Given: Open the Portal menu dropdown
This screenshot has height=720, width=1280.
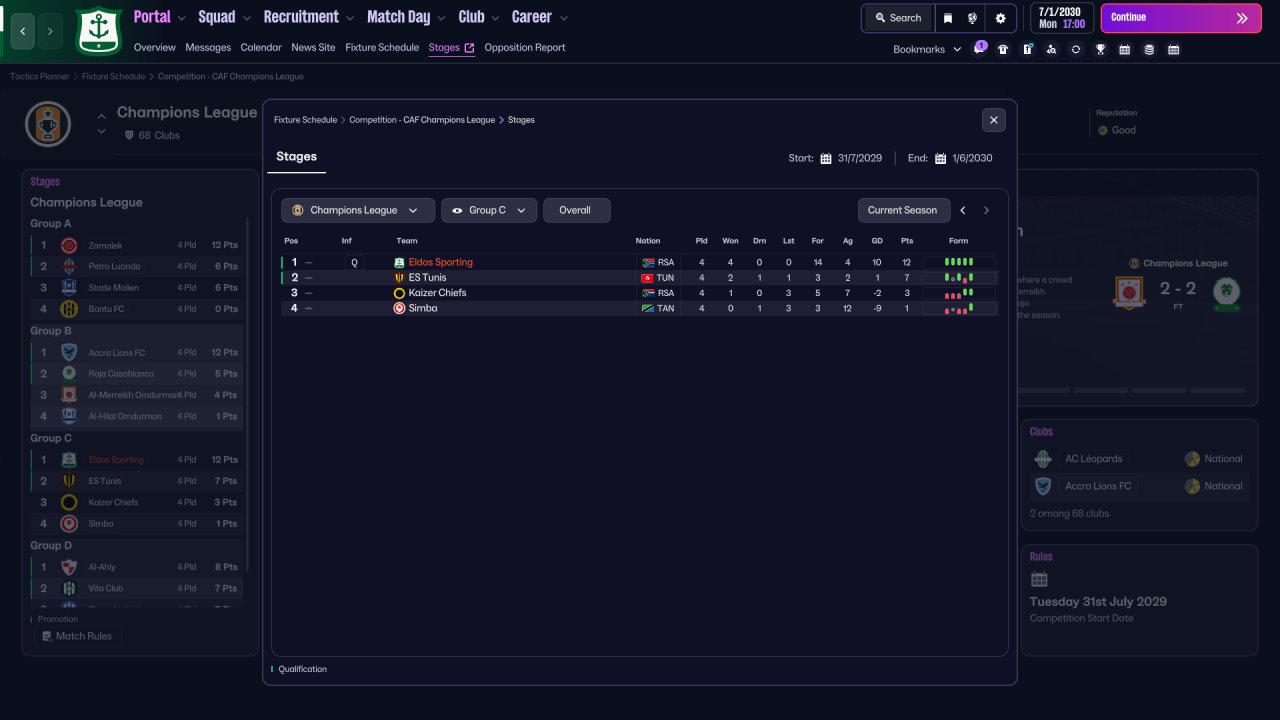Looking at the screenshot, I should click(160, 17).
